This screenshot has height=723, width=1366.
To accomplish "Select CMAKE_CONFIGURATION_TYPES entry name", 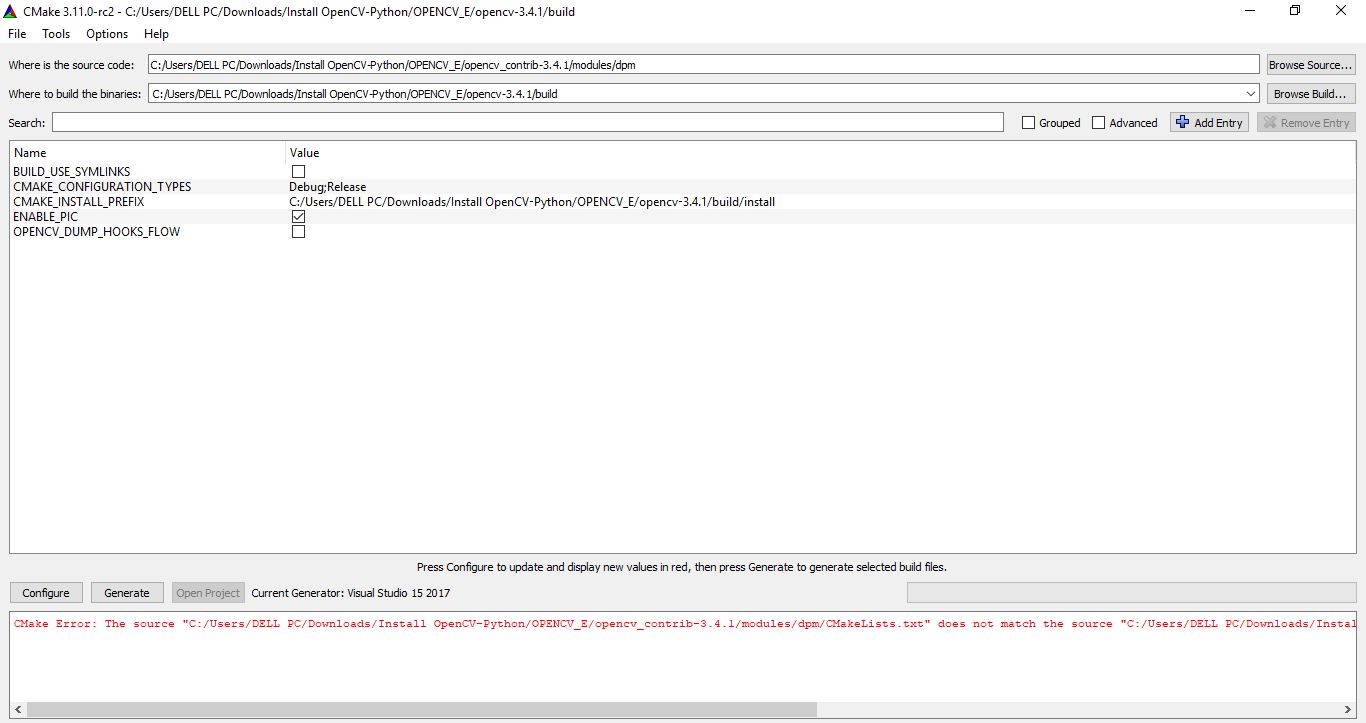I will coord(102,187).
